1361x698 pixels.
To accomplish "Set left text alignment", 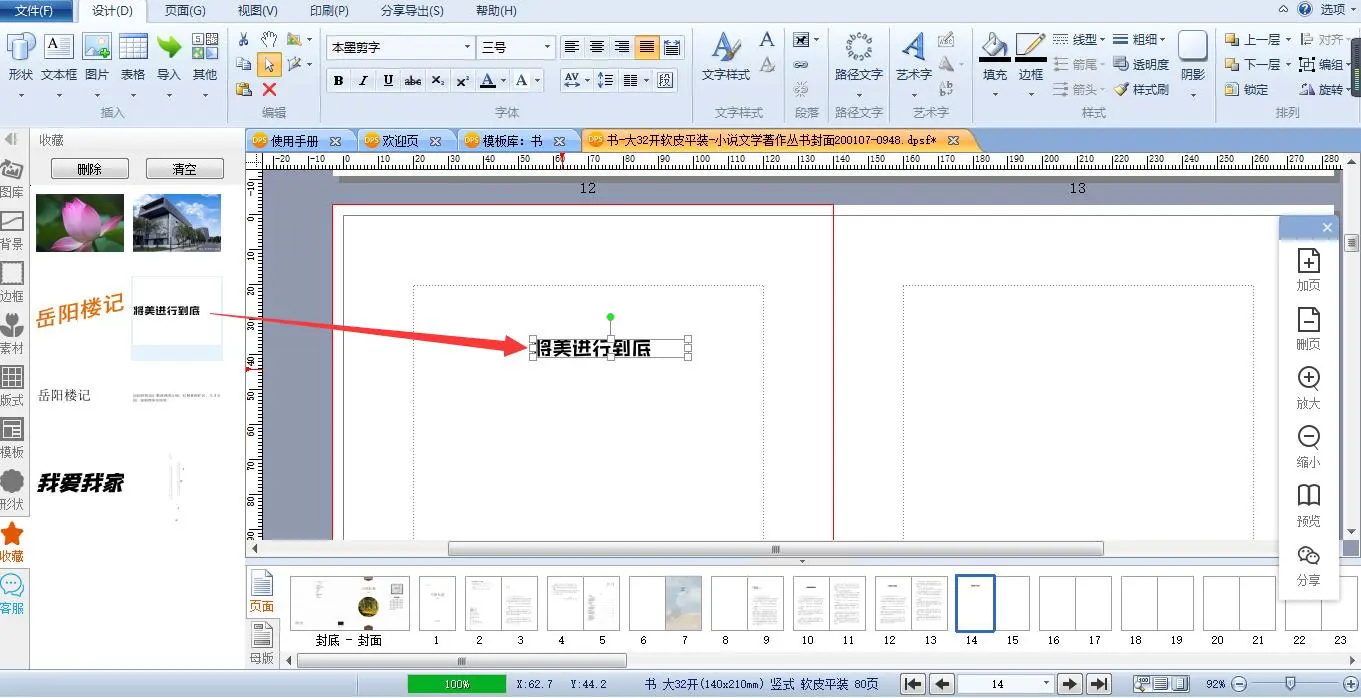I will point(572,47).
